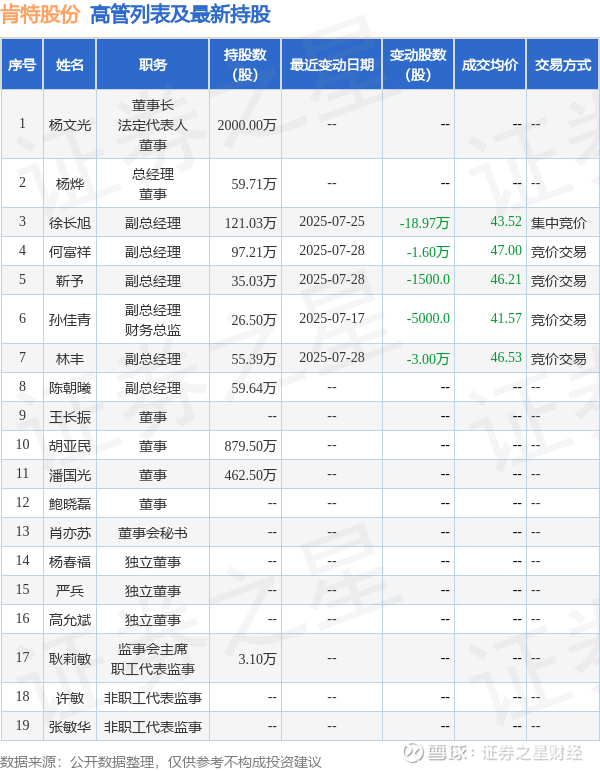Click the name 何富祥

coord(70,252)
